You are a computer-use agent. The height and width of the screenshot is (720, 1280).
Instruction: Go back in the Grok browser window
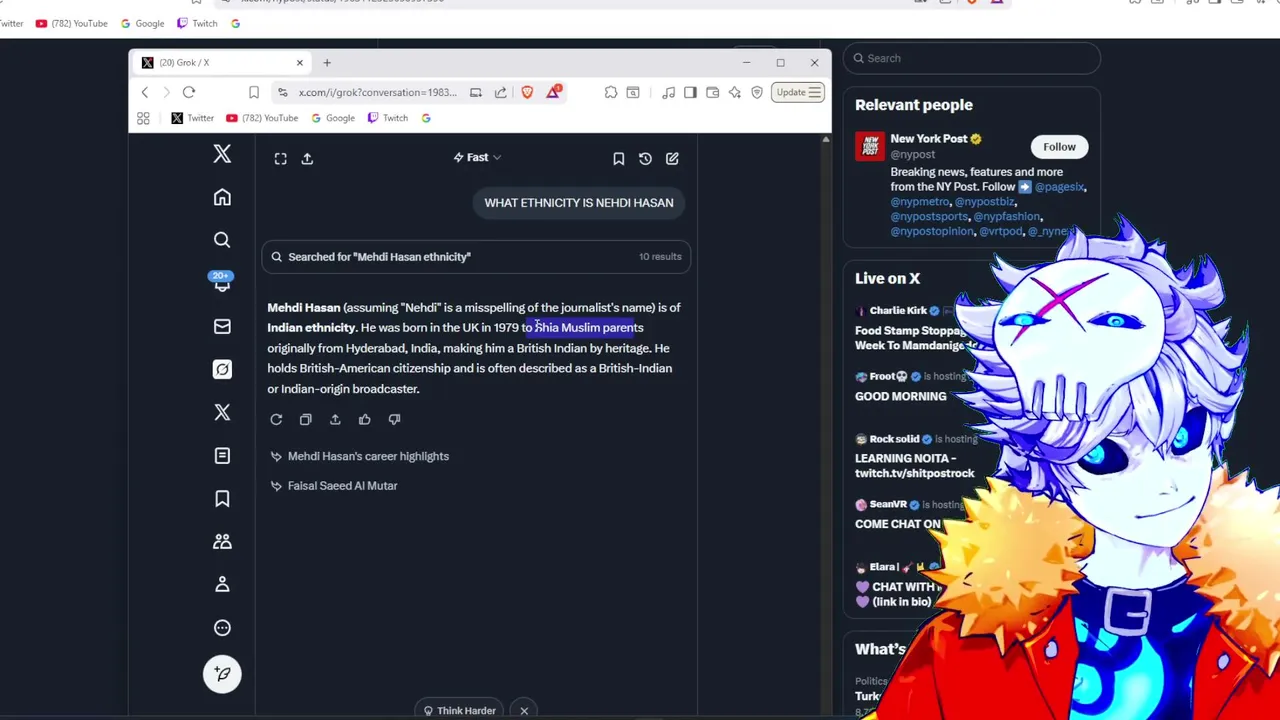(144, 92)
